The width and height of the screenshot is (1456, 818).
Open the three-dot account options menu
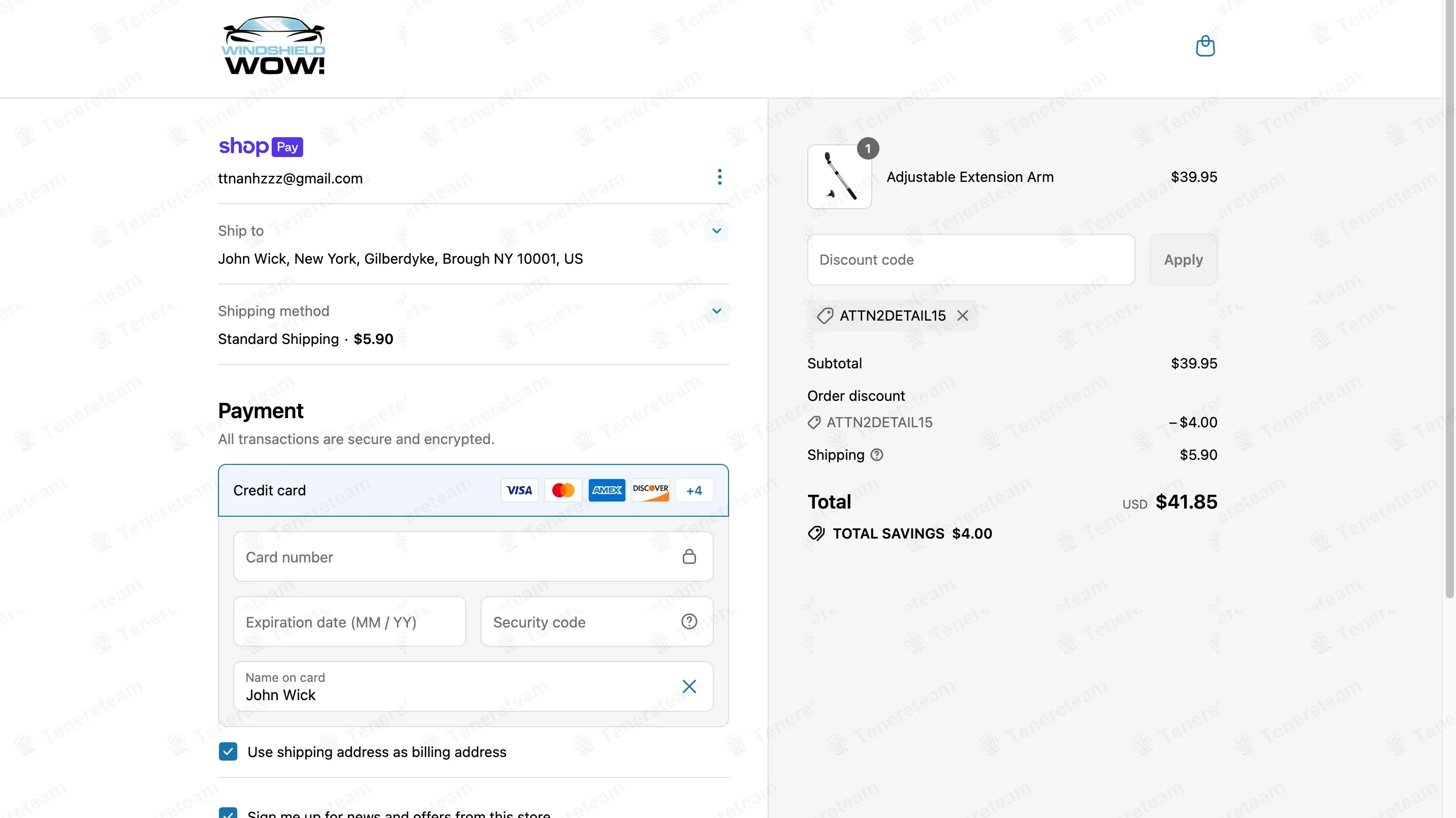[x=719, y=177]
